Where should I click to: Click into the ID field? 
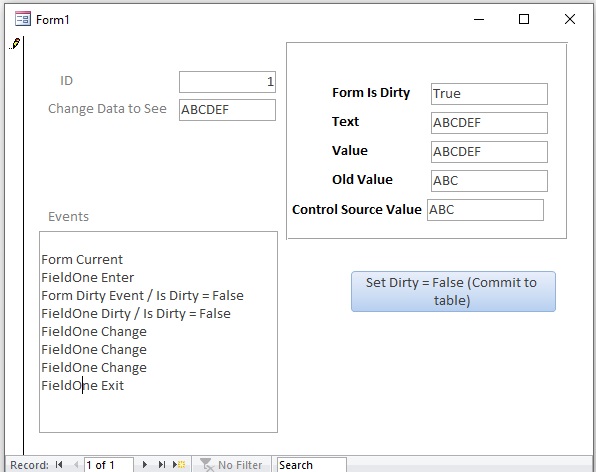[227, 82]
